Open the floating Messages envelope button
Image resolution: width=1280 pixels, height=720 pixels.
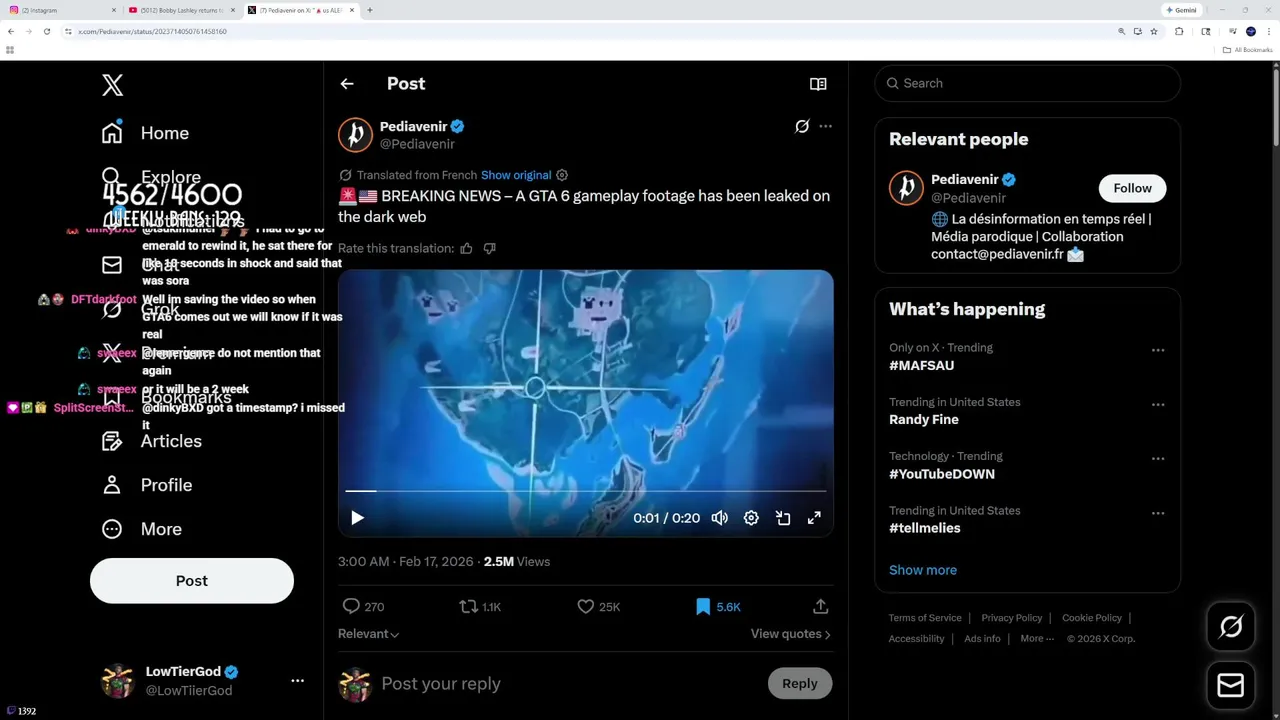[x=1231, y=685]
